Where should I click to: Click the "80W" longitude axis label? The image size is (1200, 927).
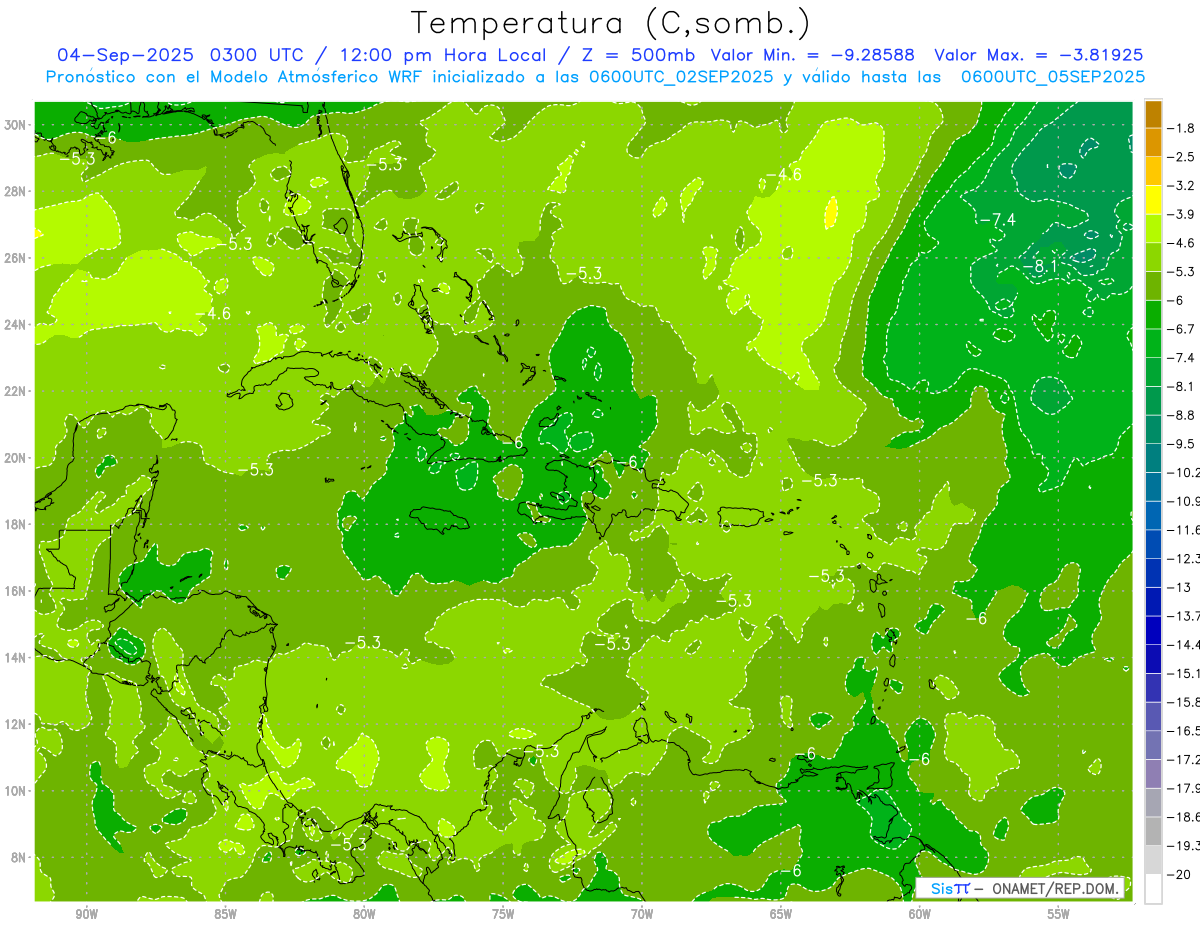tap(364, 914)
